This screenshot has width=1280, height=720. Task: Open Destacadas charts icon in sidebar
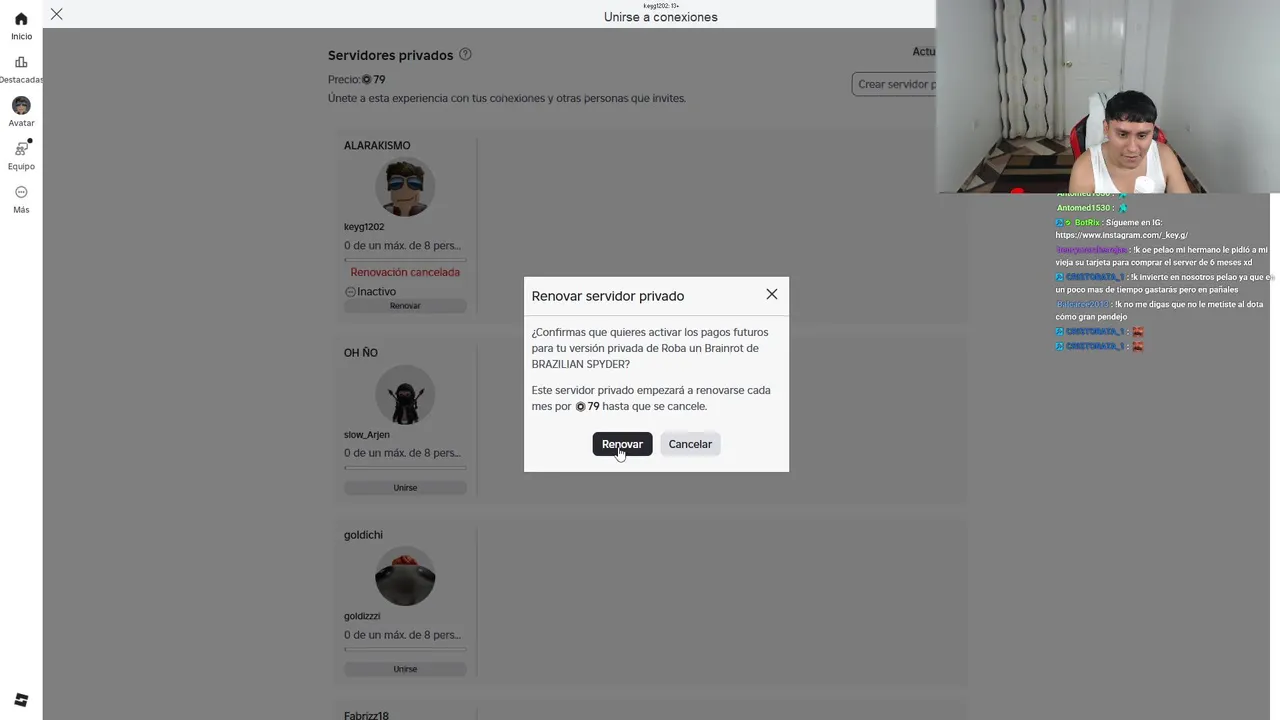click(21, 62)
